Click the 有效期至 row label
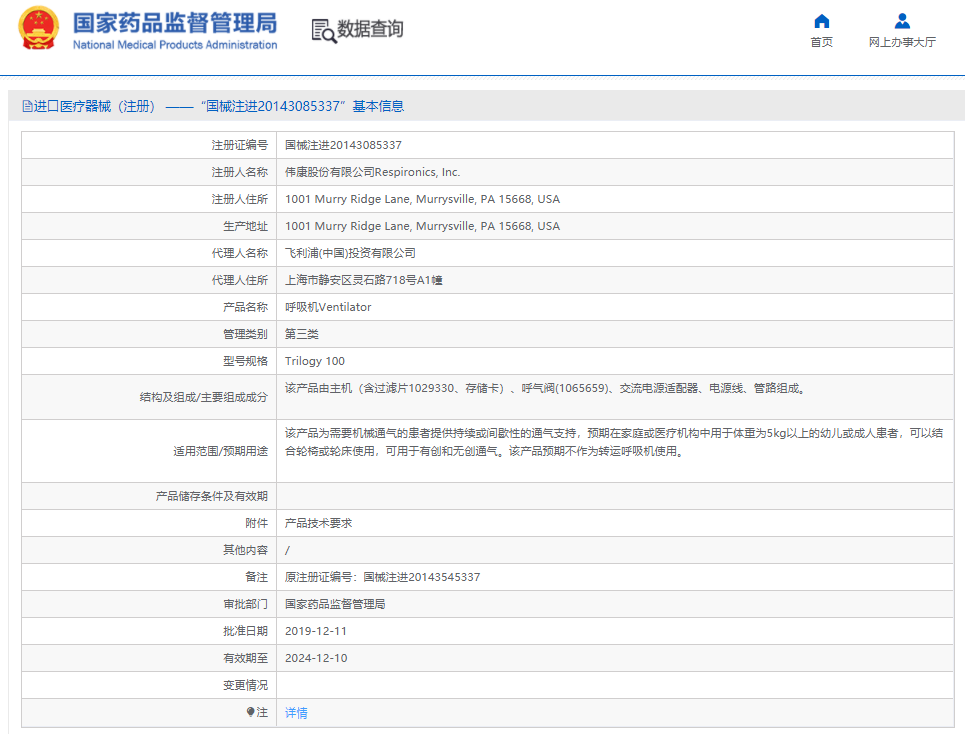The image size is (965, 734). pos(245,658)
